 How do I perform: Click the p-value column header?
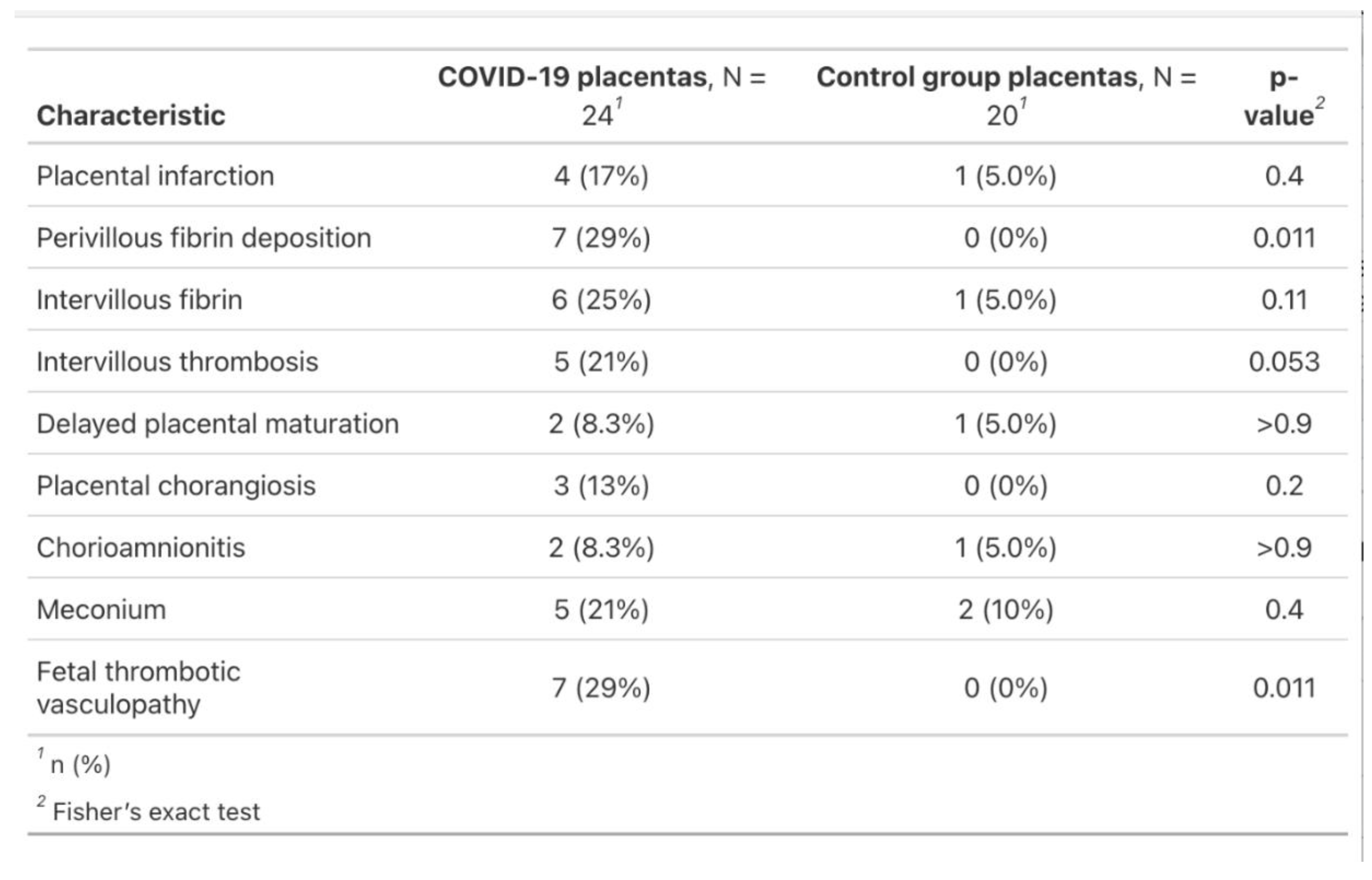coord(1283,96)
